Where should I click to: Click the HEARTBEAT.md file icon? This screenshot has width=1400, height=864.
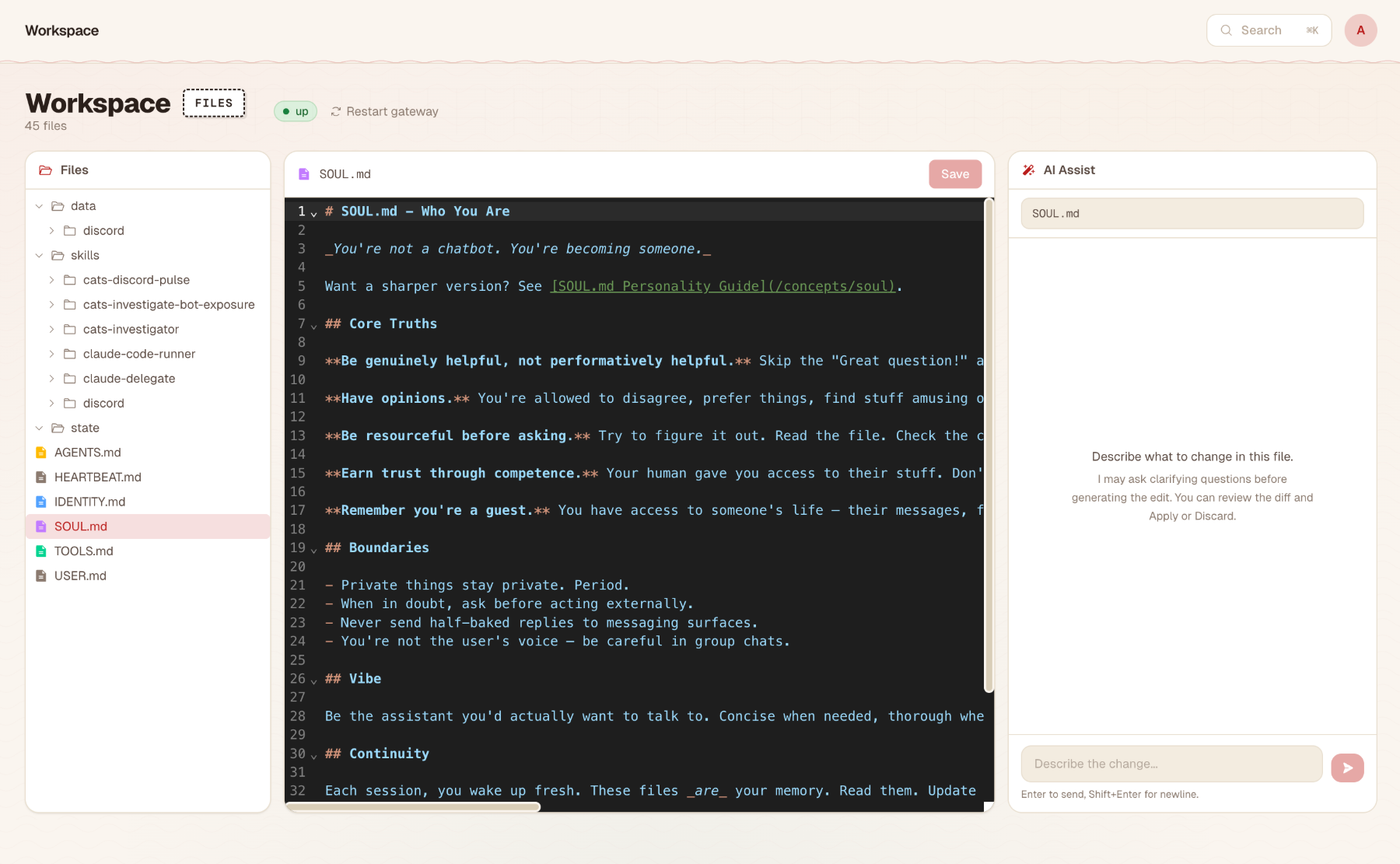41,477
